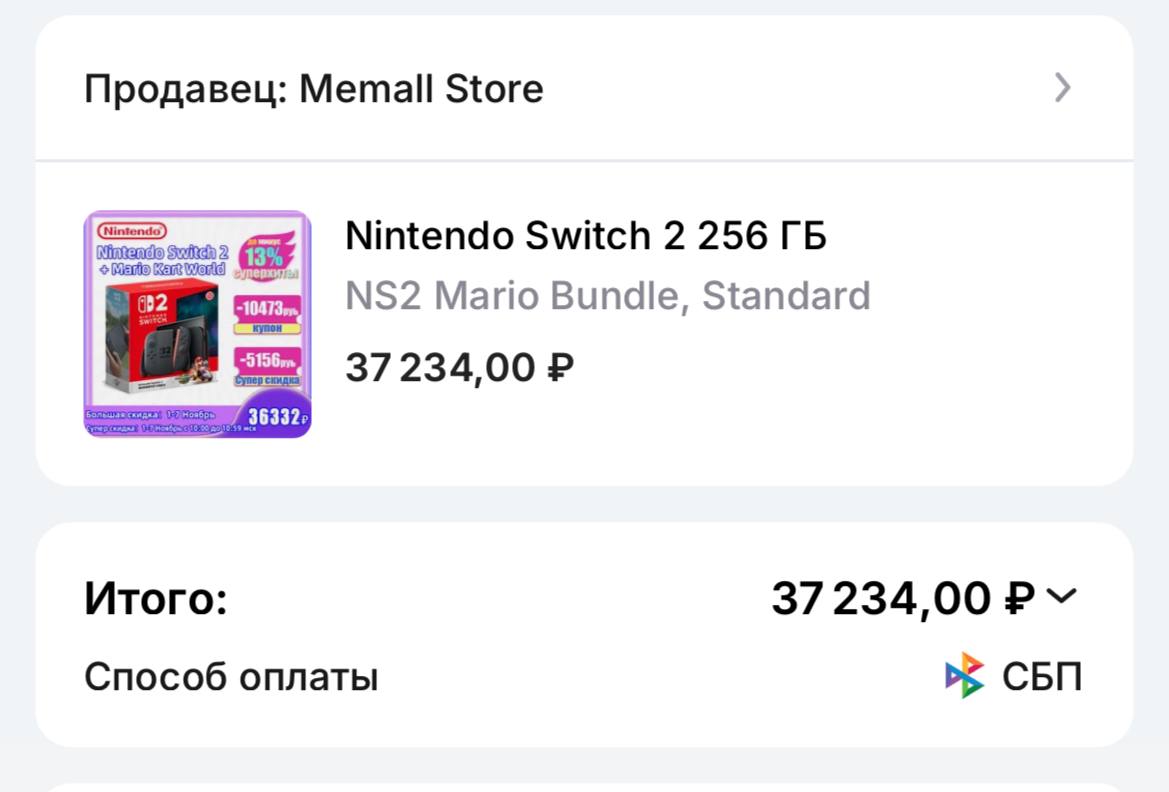Tap the Mario Kart World caption on thumbnail
Viewport: 1169px width, 792px height.
coord(160,268)
